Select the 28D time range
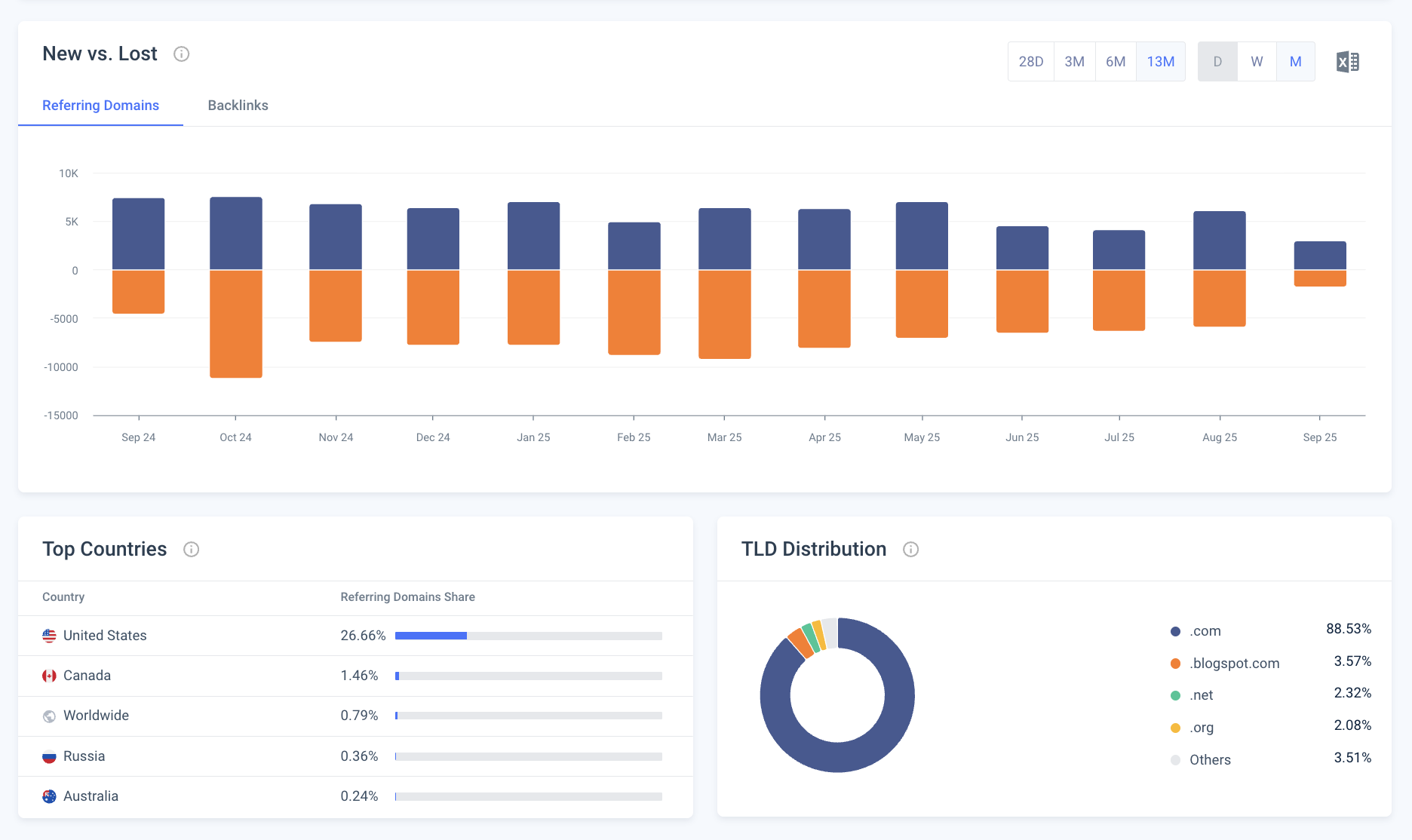Screen dimensions: 1412x840 coord(1030,62)
